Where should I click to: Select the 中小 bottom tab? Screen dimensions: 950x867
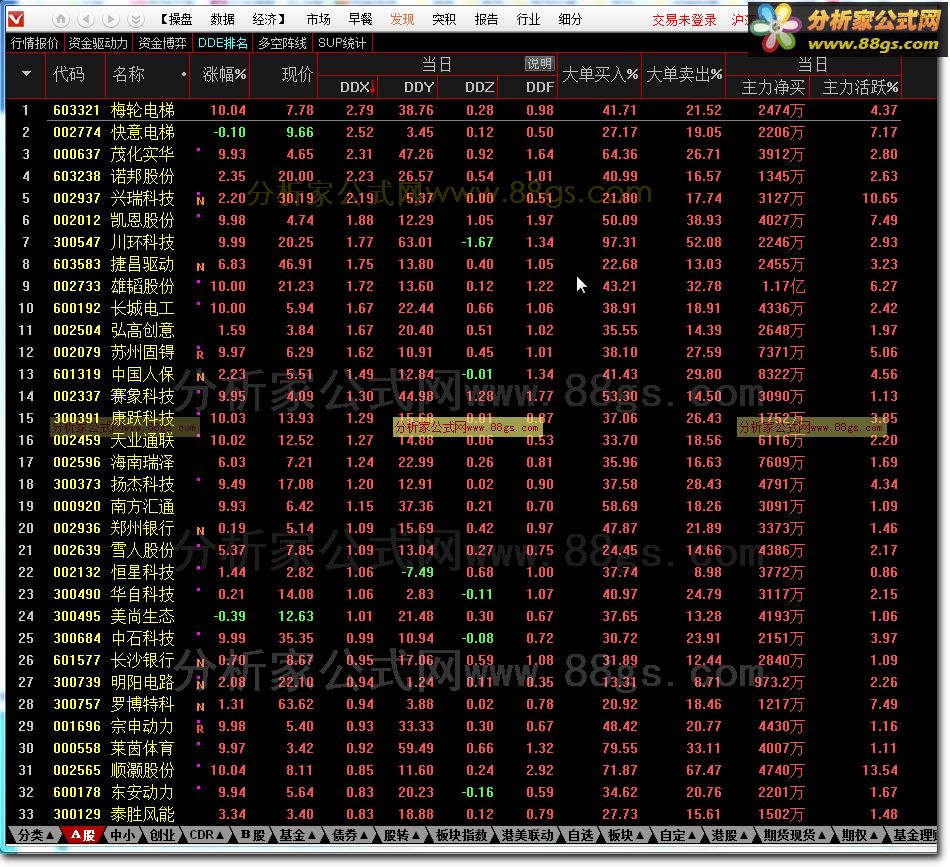tap(123, 835)
